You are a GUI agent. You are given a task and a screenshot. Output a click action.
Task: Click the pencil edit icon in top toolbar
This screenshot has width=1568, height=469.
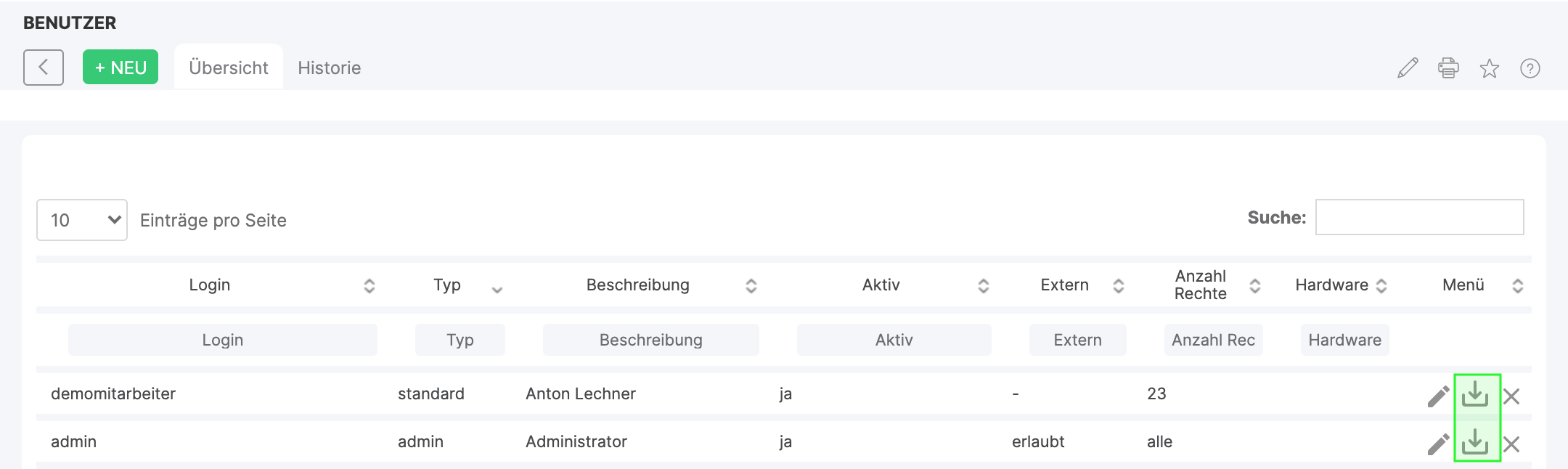1408,68
